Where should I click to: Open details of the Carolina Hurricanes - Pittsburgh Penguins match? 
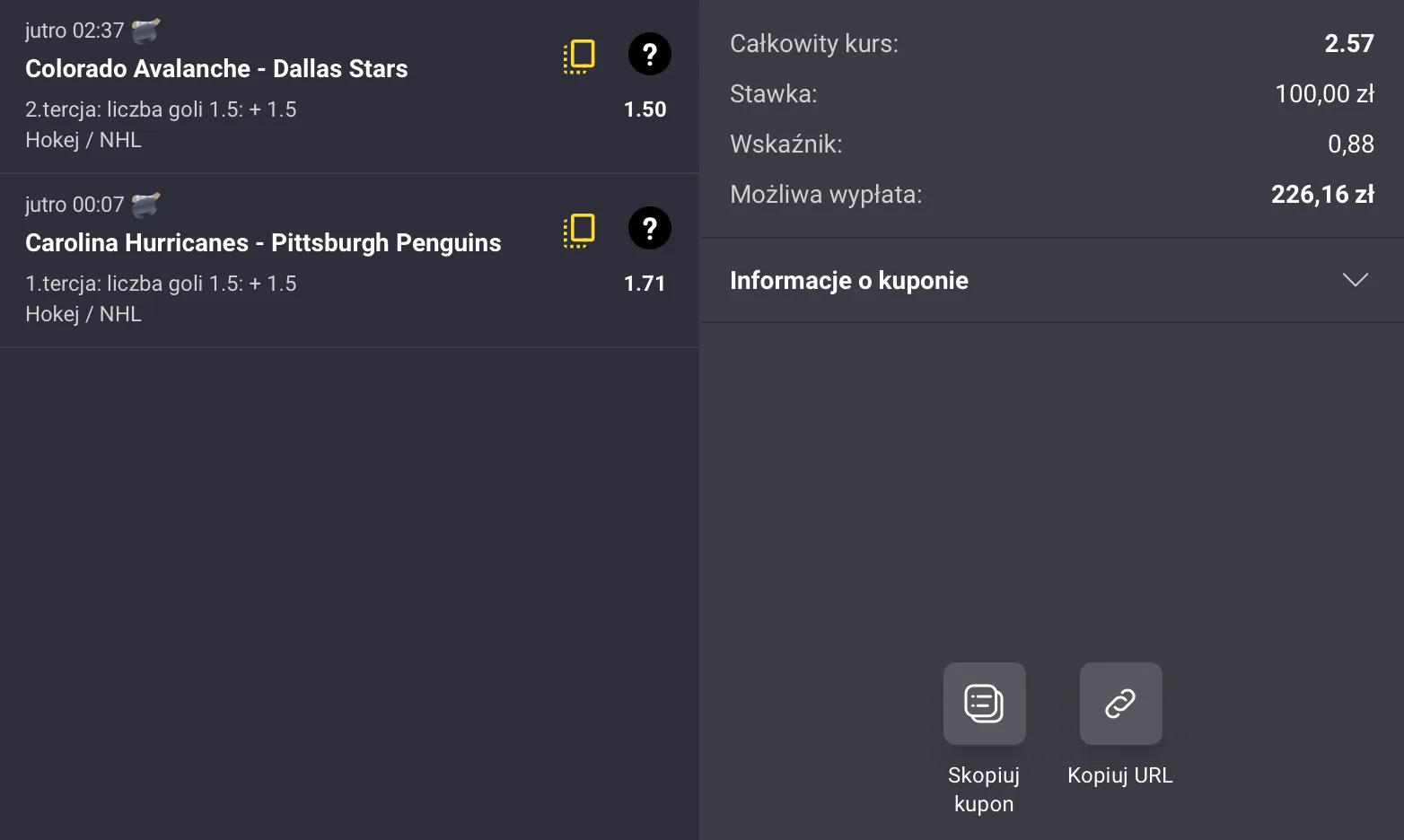click(263, 242)
